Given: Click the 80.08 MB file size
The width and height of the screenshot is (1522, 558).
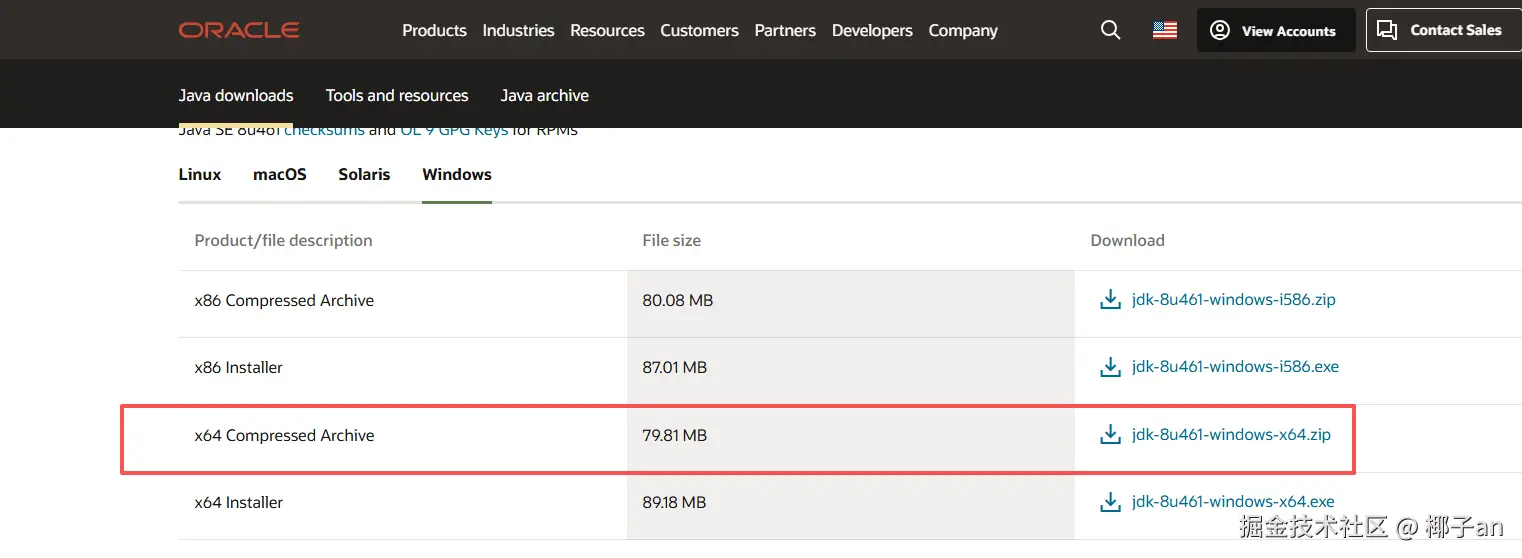Looking at the screenshot, I should pos(677,300).
